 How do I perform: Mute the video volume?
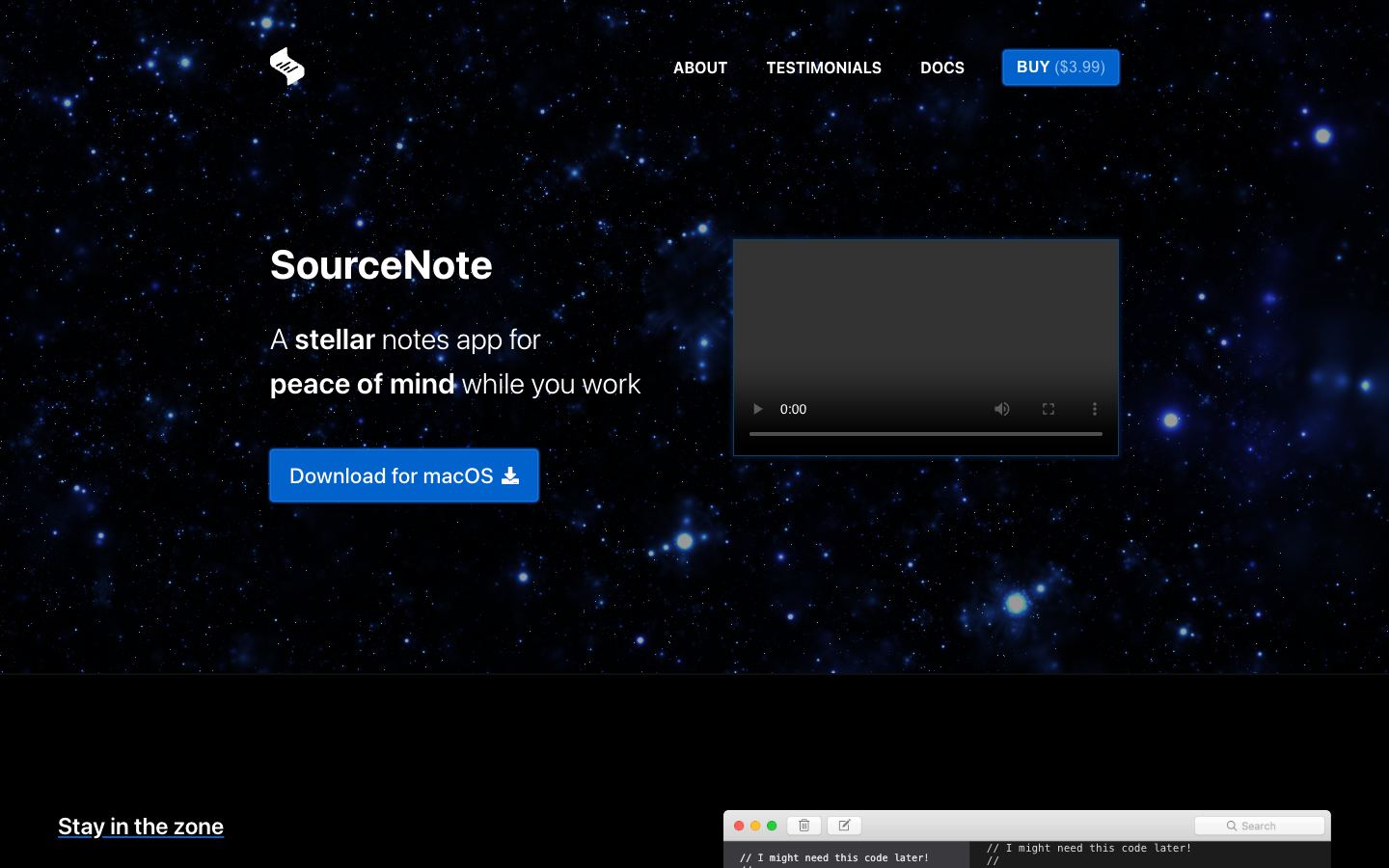point(1002,409)
